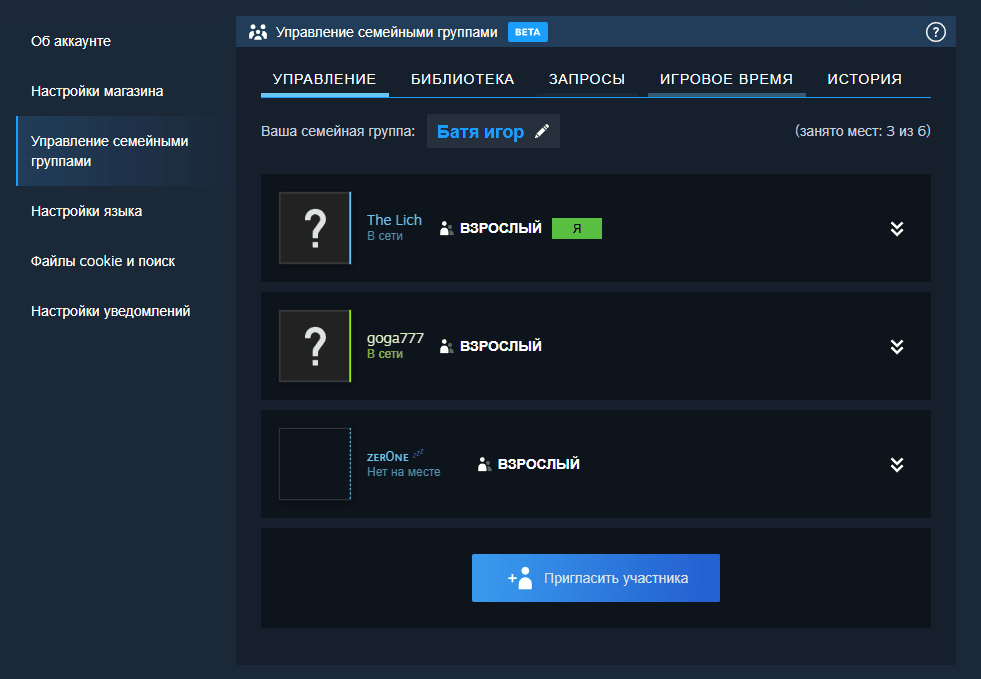Screen dimensions: 981x679
Task: Click the family group icon in the header
Action: tap(257, 31)
